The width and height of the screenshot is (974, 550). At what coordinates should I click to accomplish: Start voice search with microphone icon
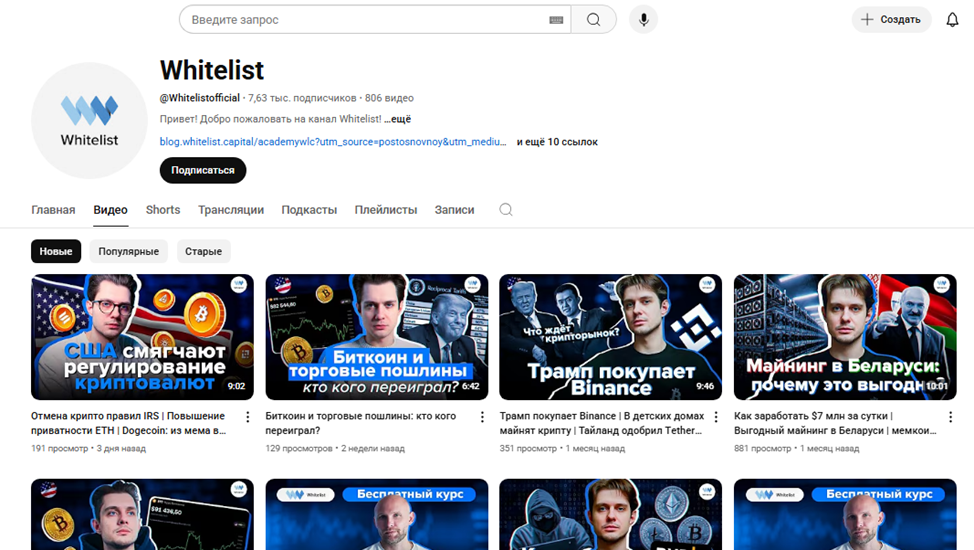[x=644, y=20]
